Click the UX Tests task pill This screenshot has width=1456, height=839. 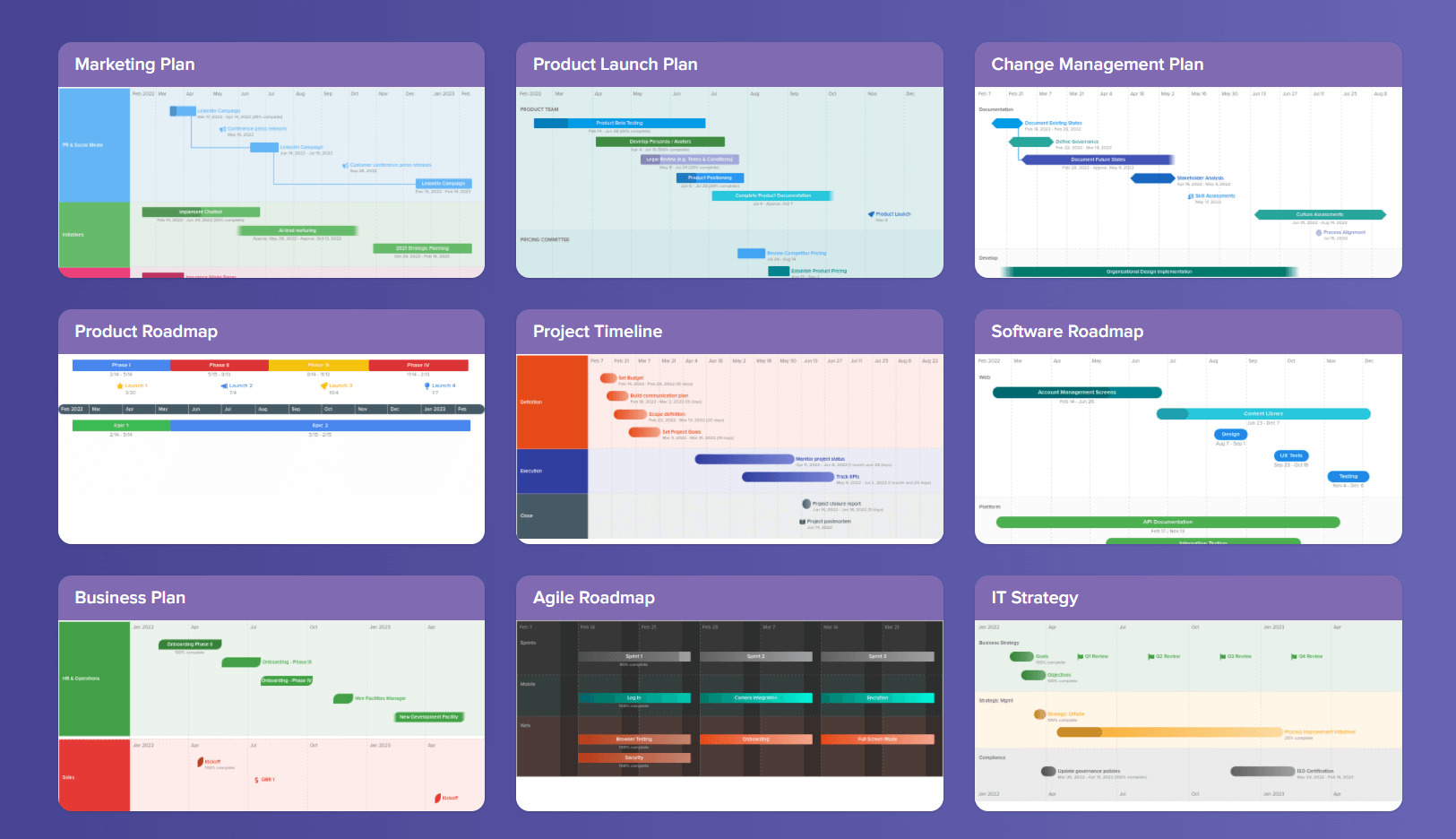[x=1291, y=455]
